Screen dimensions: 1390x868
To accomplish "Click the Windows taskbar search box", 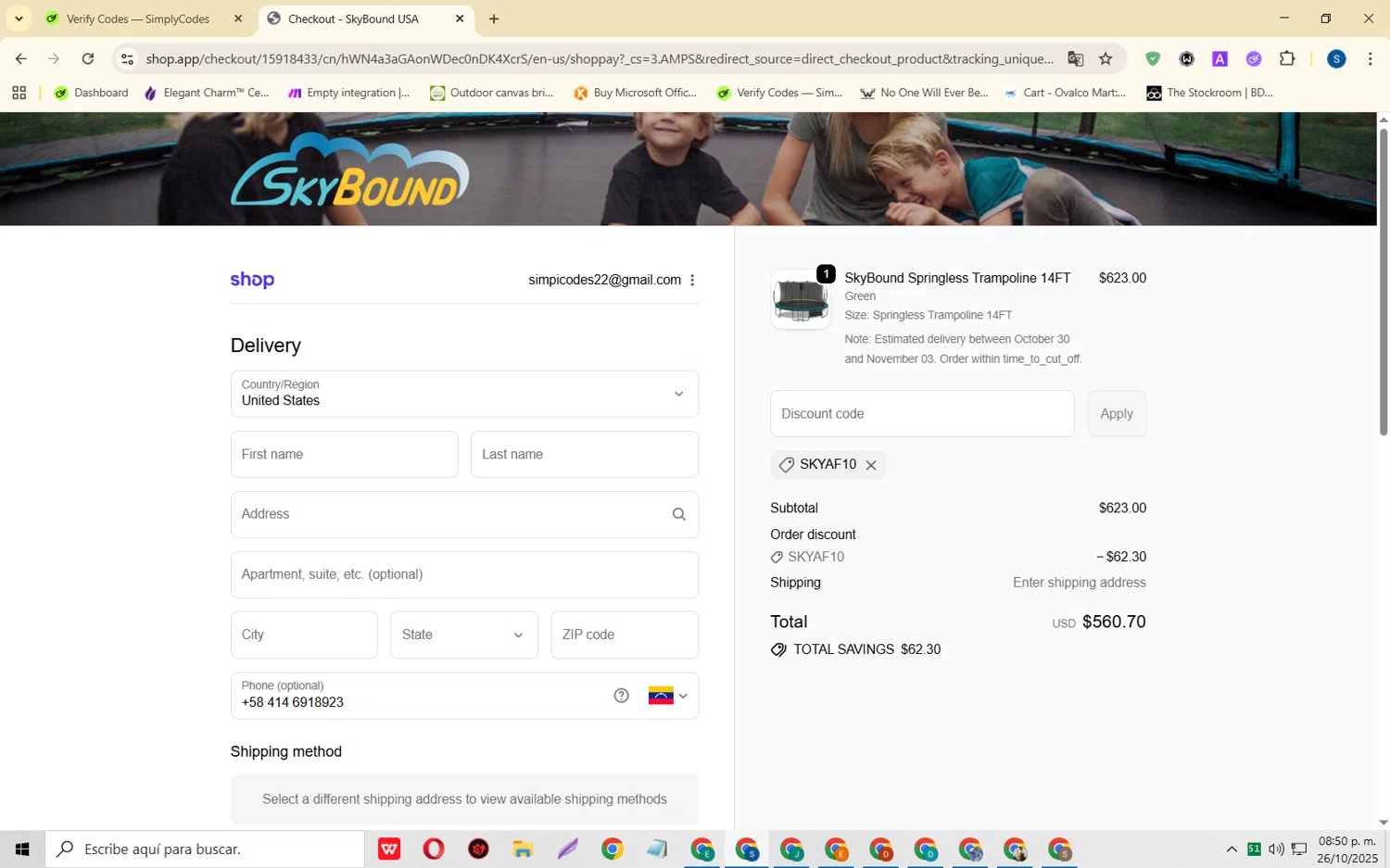I will coord(205,849).
